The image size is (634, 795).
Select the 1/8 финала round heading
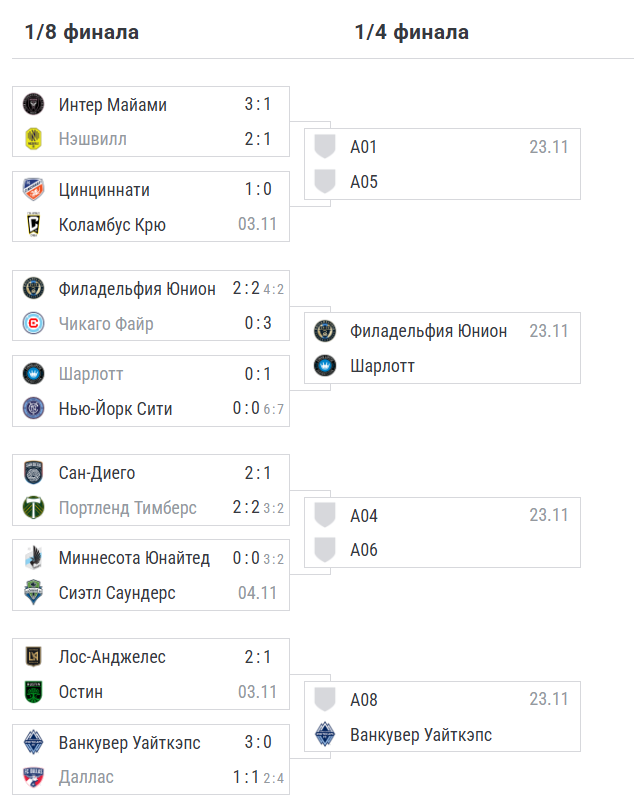pyautogui.click(x=82, y=32)
